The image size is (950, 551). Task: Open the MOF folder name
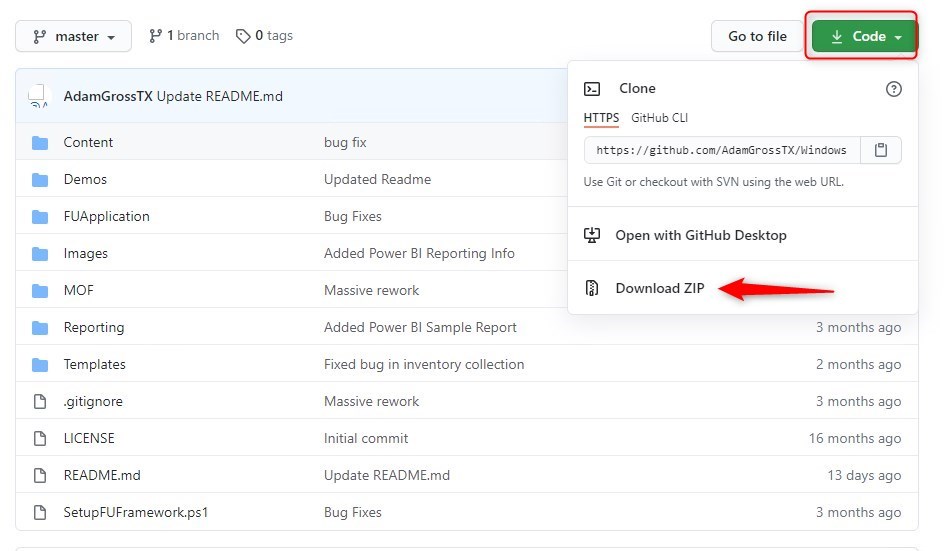tap(79, 290)
